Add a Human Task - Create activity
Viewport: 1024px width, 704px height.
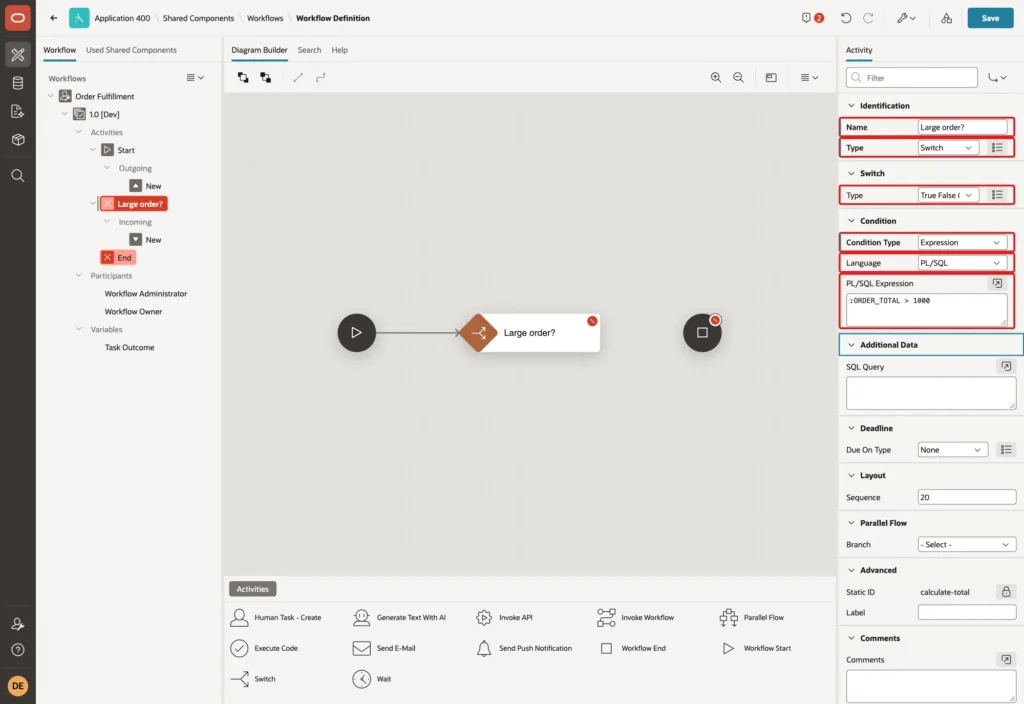276,617
